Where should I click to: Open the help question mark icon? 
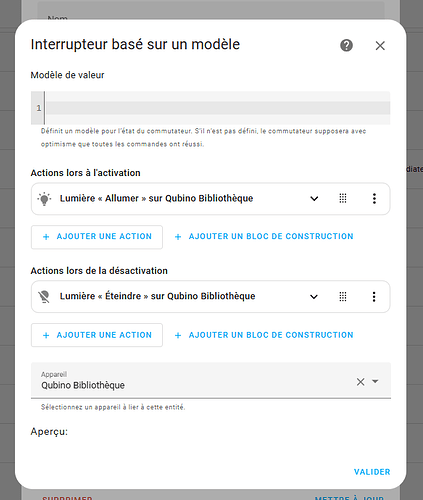tap(346, 45)
